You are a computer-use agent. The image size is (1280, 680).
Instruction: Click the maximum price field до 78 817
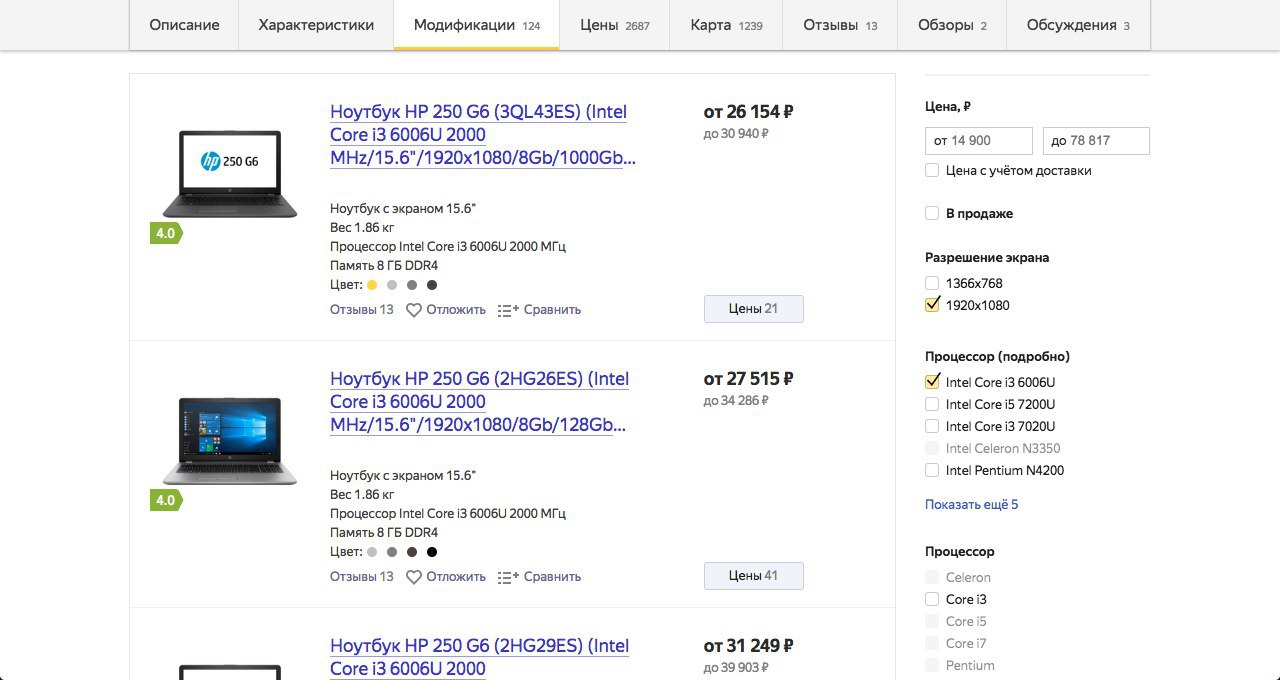[x=1096, y=141]
